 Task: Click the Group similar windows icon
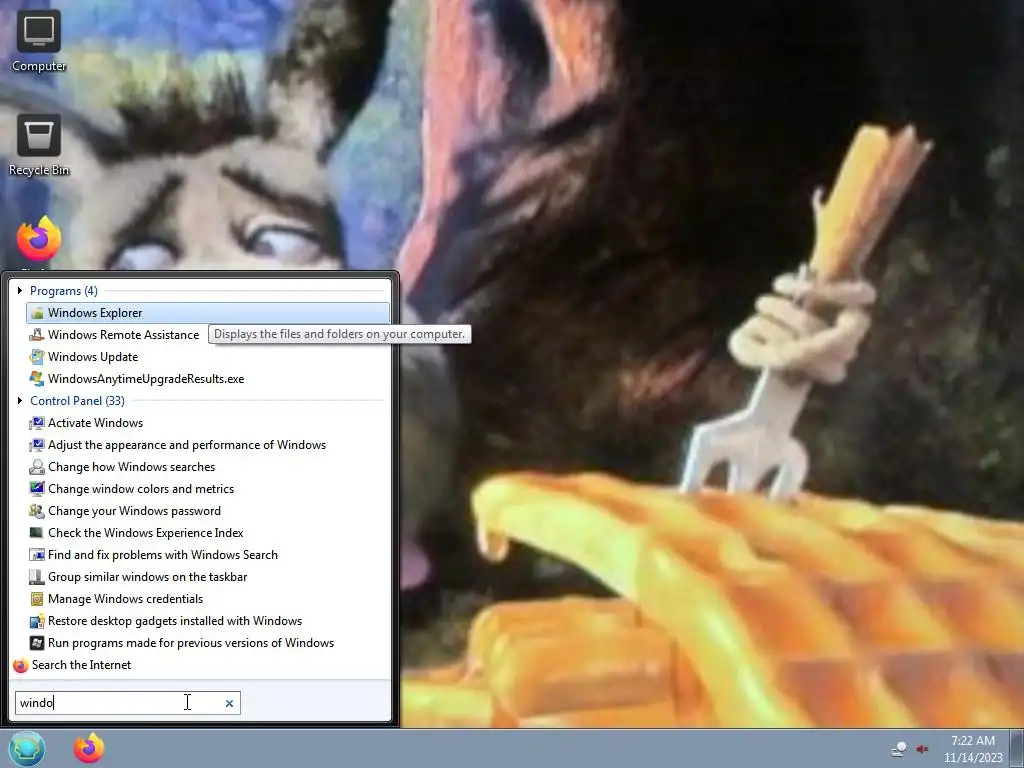[x=37, y=577]
